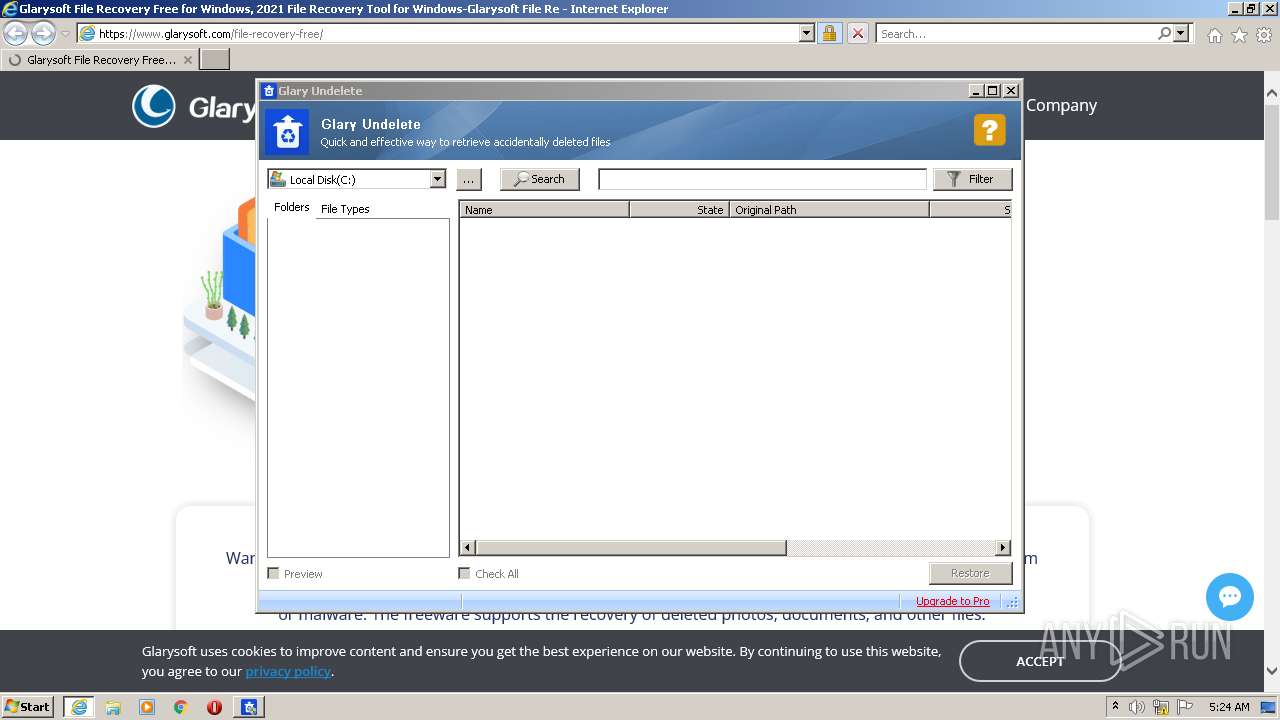Open the IE Home page icon
Screen dimensions: 1280x720
pyautogui.click(x=1214, y=35)
